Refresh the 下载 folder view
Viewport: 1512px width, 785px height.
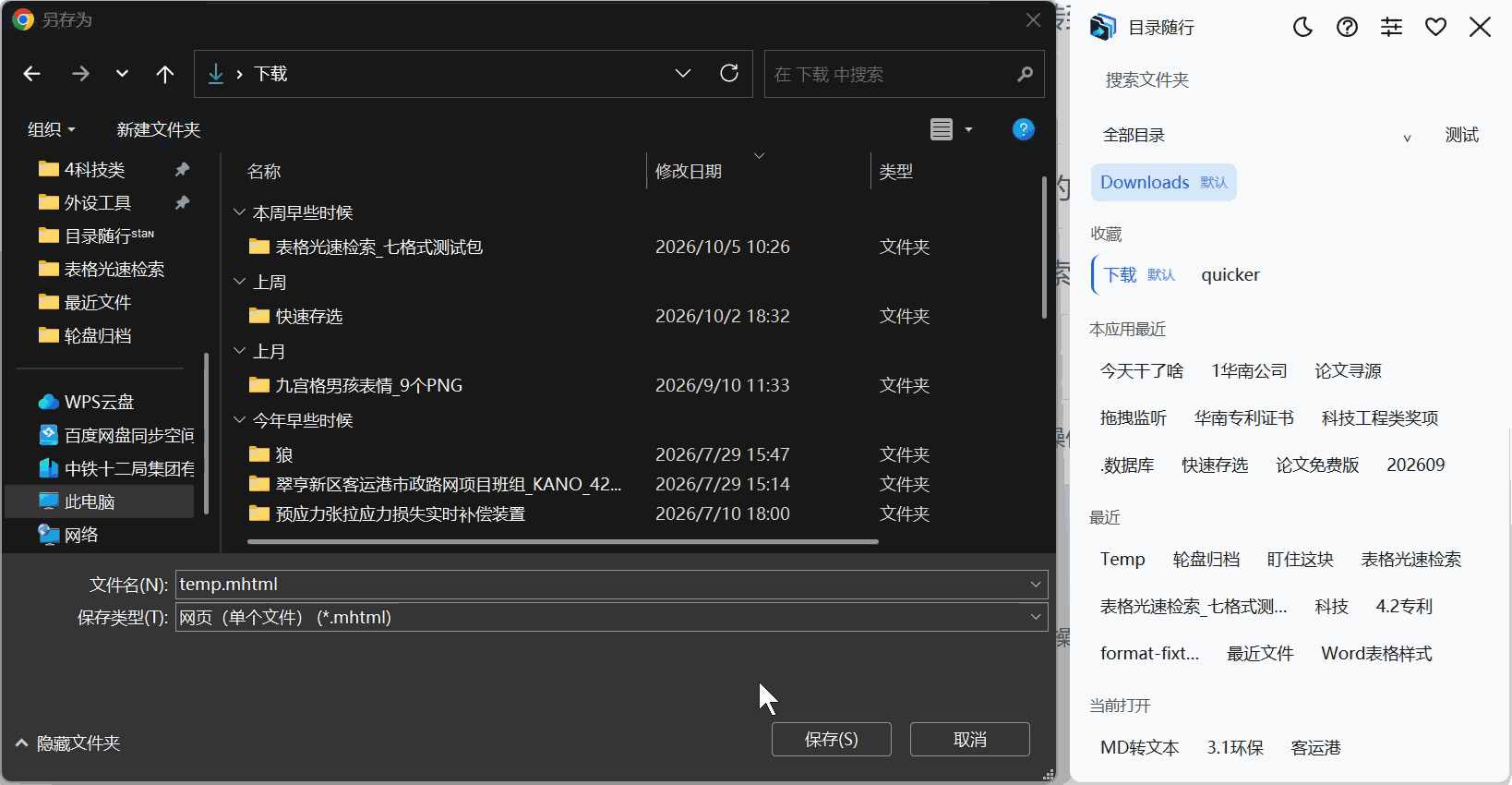click(729, 74)
